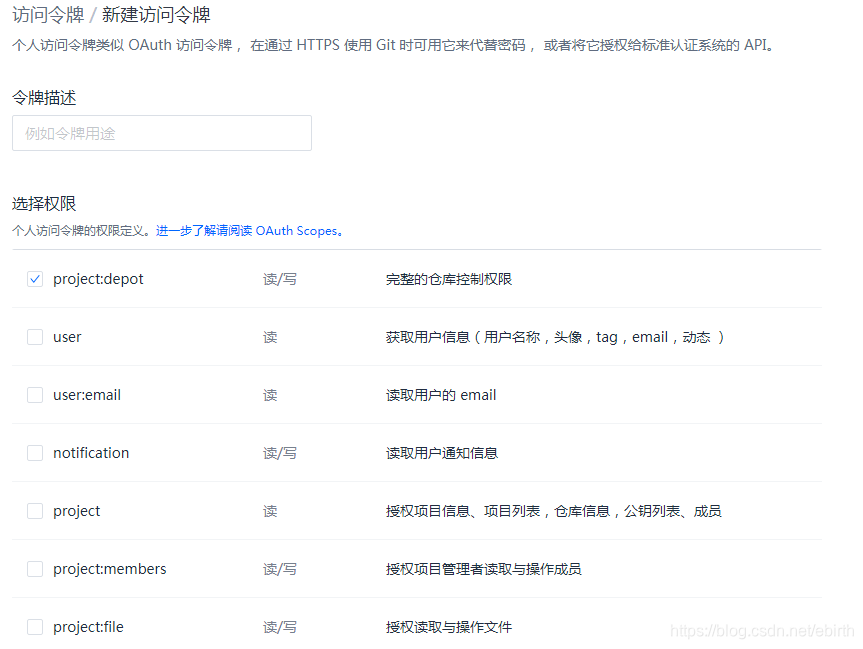Check the project scope checkbox
Image resolution: width=863 pixels, height=649 pixels.
[x=35, y=510]
